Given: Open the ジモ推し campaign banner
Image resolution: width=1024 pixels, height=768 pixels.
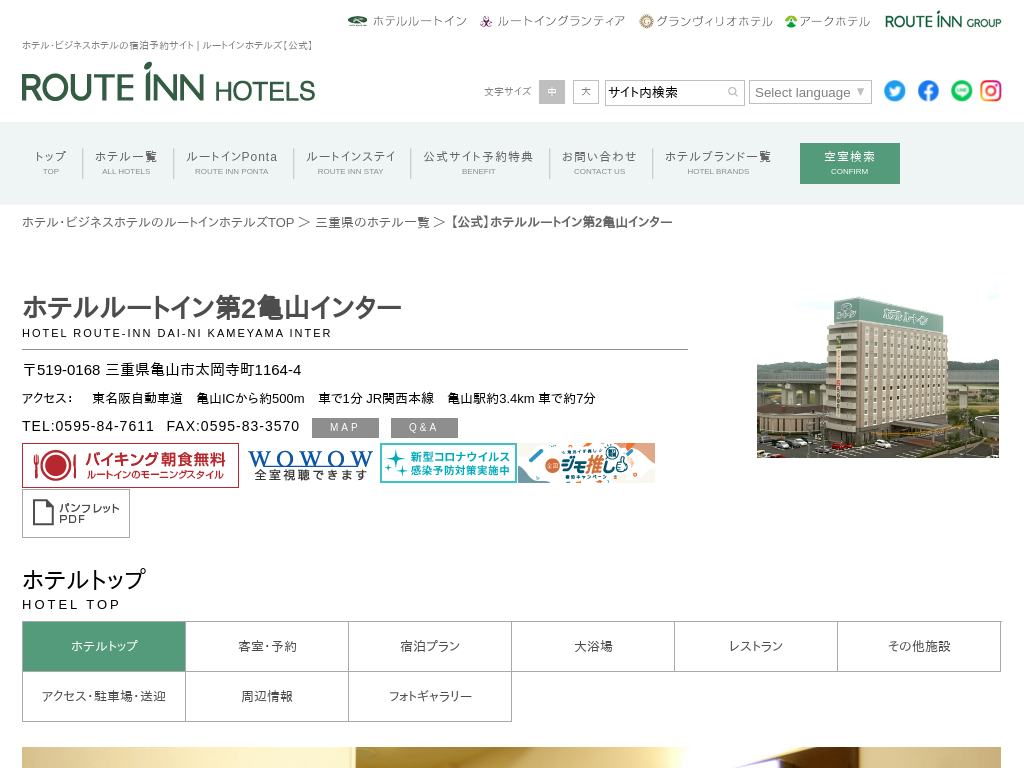Looking at the screenshot, I should click(586, 463).
